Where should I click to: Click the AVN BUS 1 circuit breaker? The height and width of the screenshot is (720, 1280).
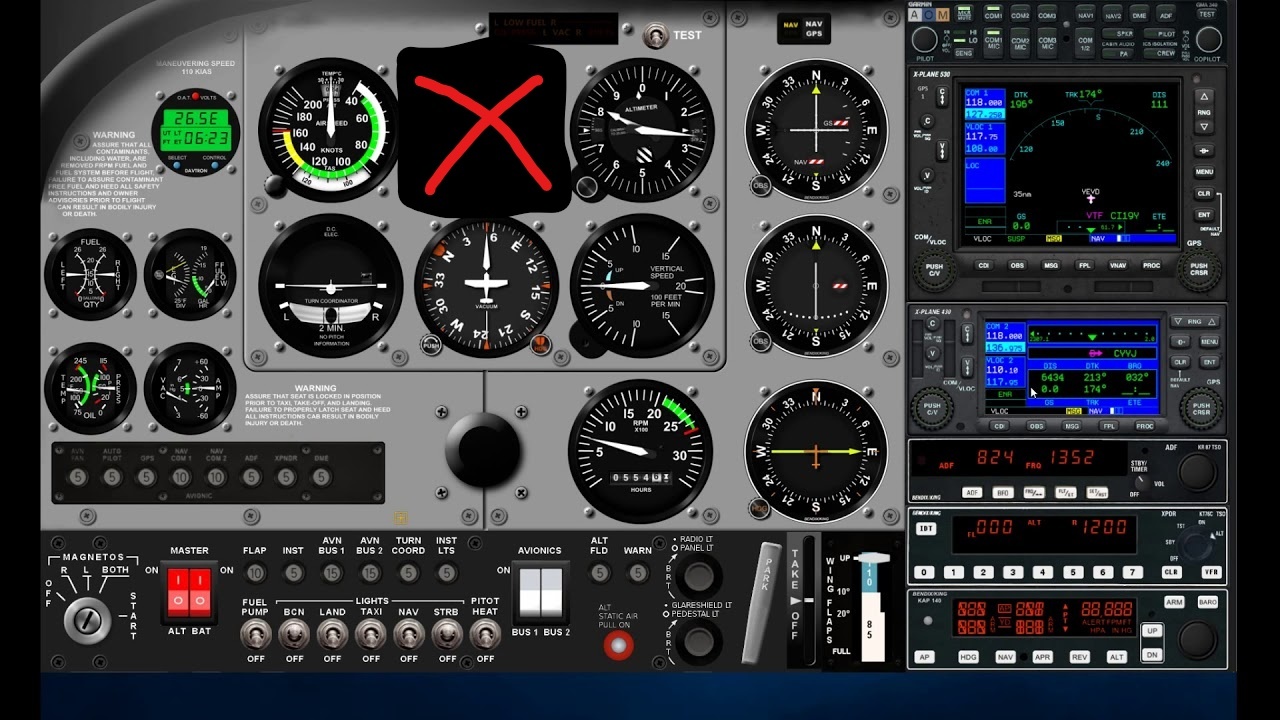(332, 573)
